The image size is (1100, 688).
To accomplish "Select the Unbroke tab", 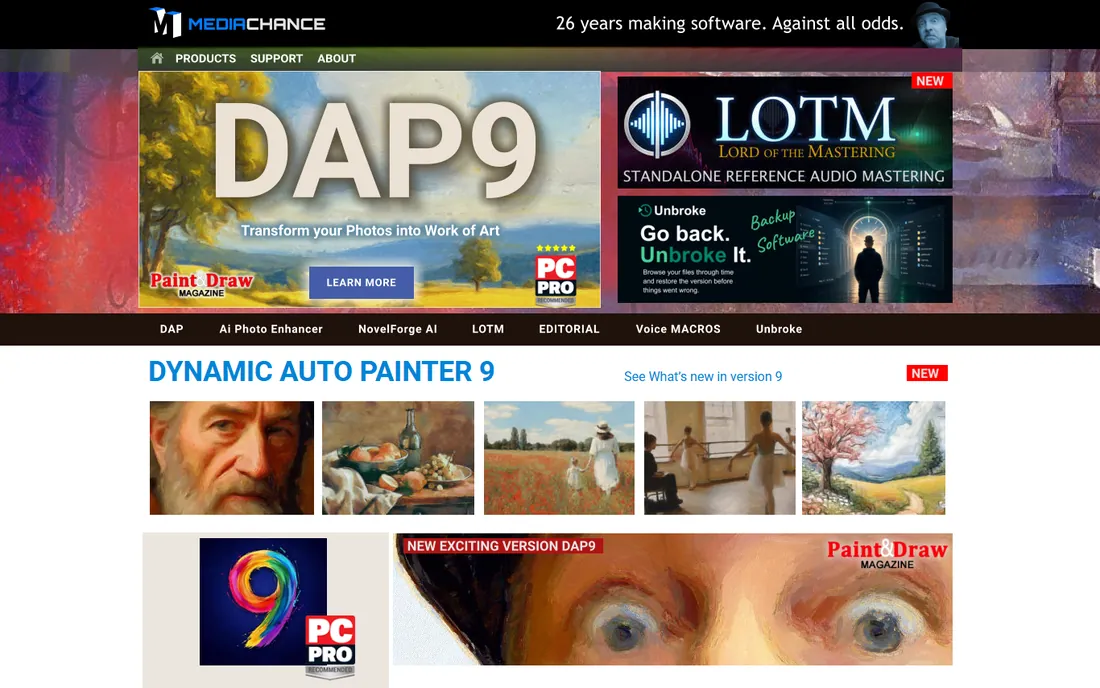I will click(x=779, y=329).
